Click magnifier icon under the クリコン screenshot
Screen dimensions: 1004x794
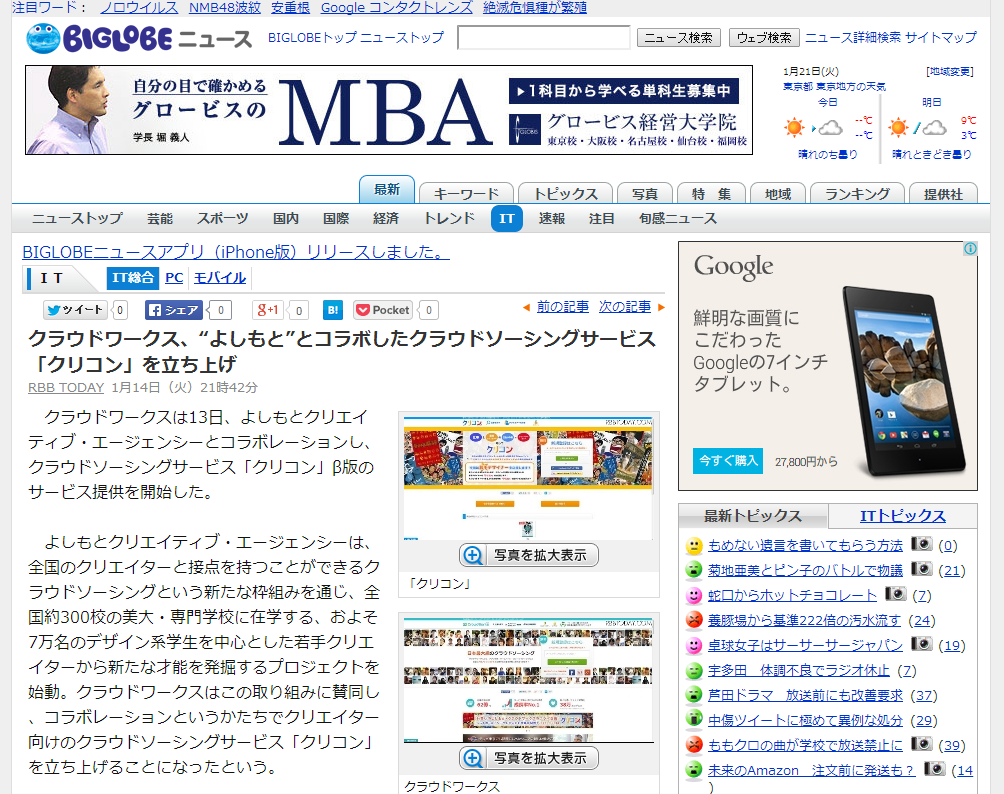[x=473, y=555]
